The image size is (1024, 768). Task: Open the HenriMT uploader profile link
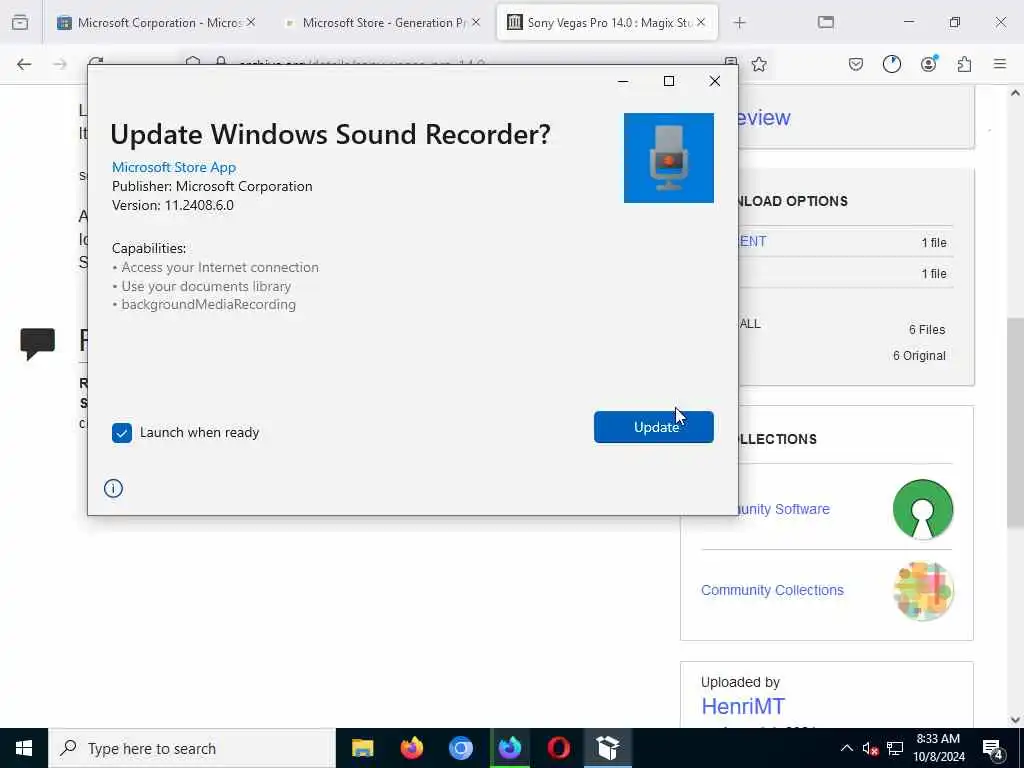coord(743,706)
